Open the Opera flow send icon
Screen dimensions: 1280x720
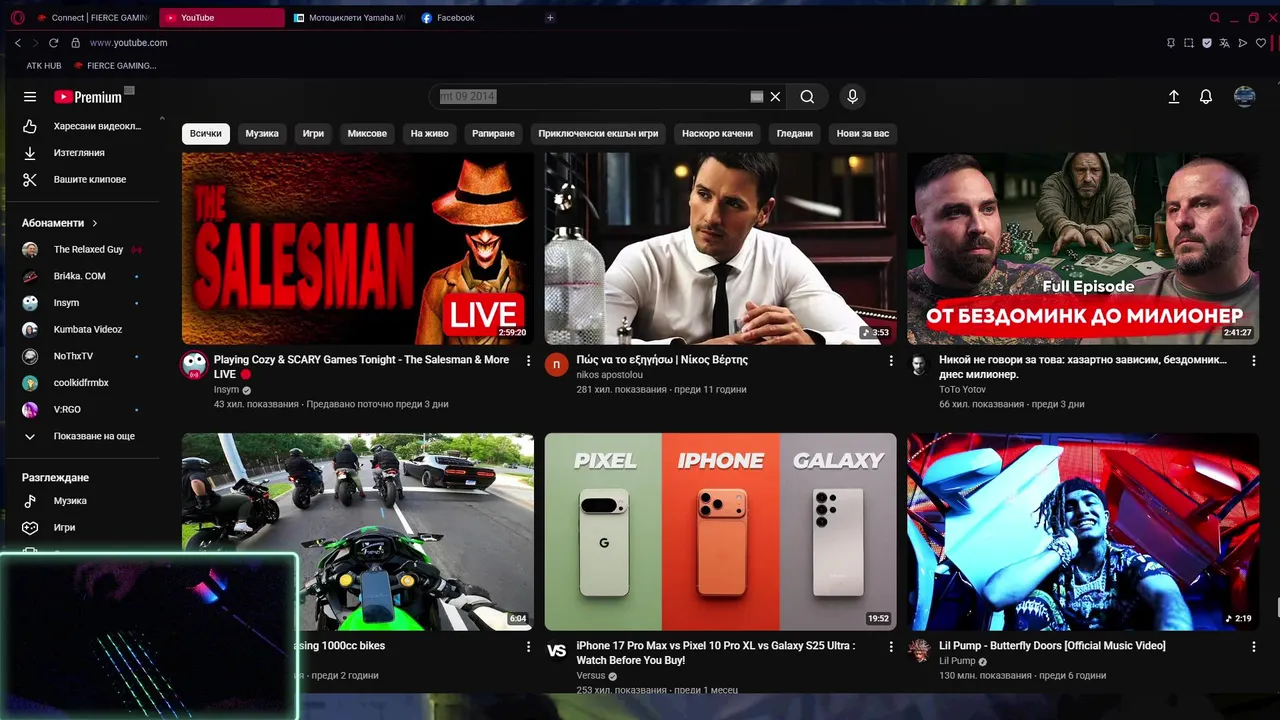[x=1243, y=43]
